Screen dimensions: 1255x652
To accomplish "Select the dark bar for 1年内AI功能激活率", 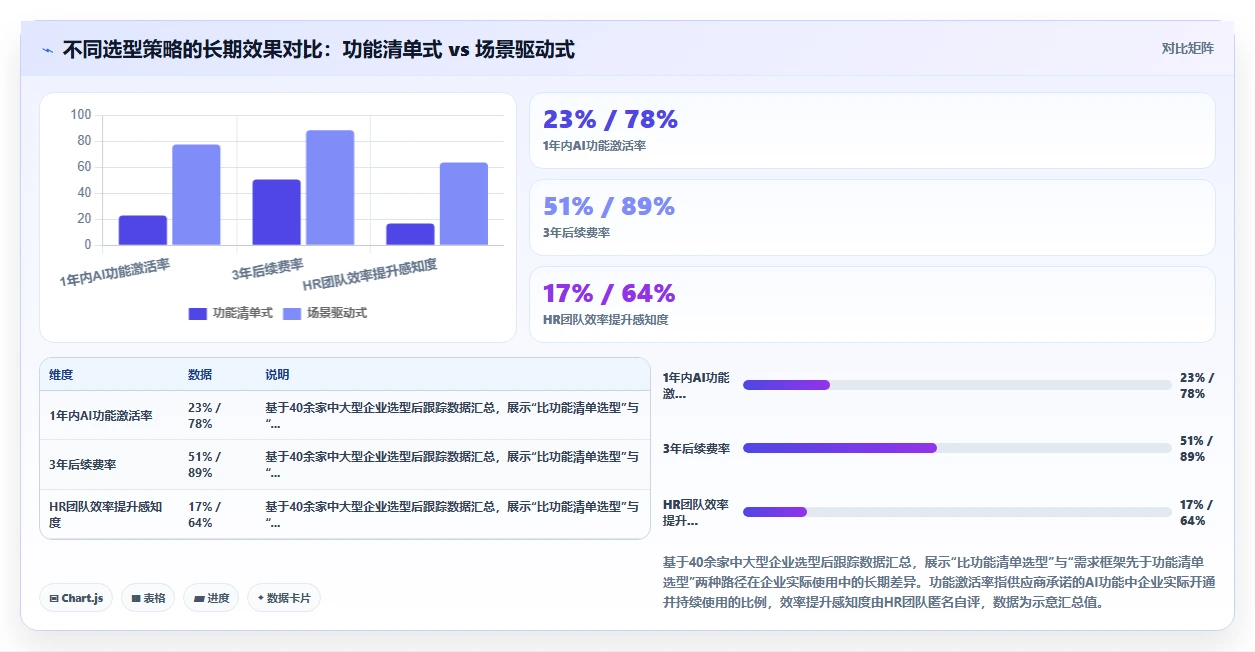I will click(143, 230).
